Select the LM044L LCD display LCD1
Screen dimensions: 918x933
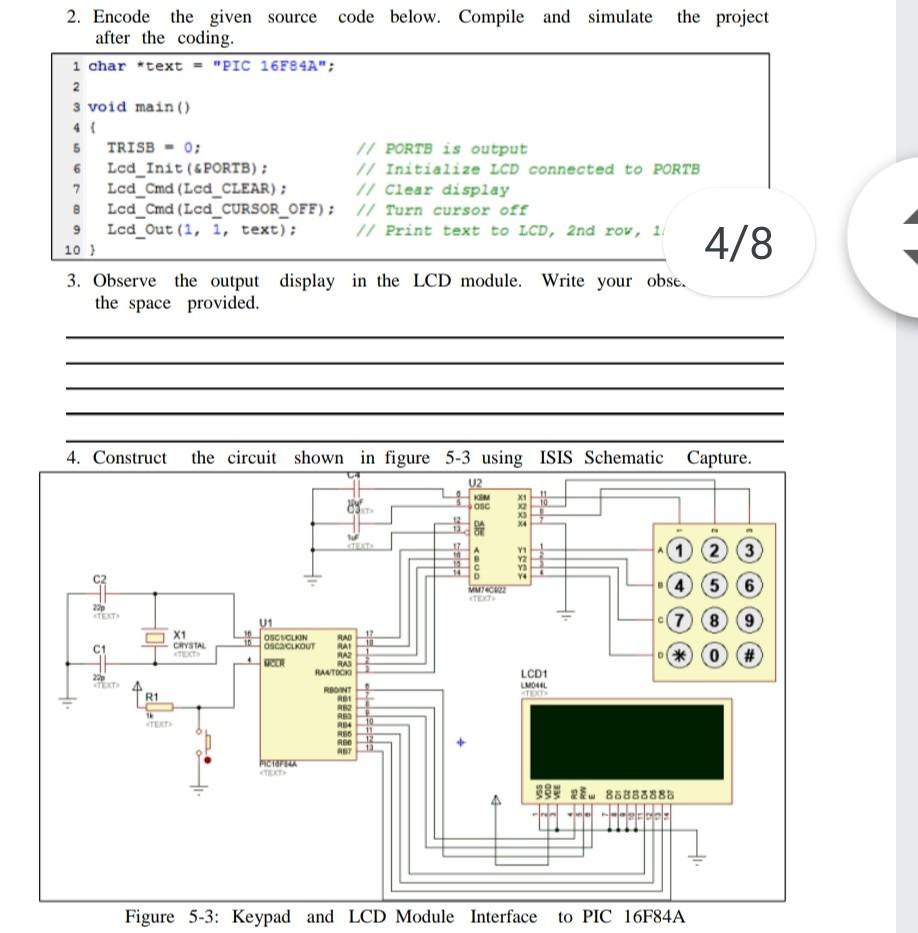(x=625, y=740)
